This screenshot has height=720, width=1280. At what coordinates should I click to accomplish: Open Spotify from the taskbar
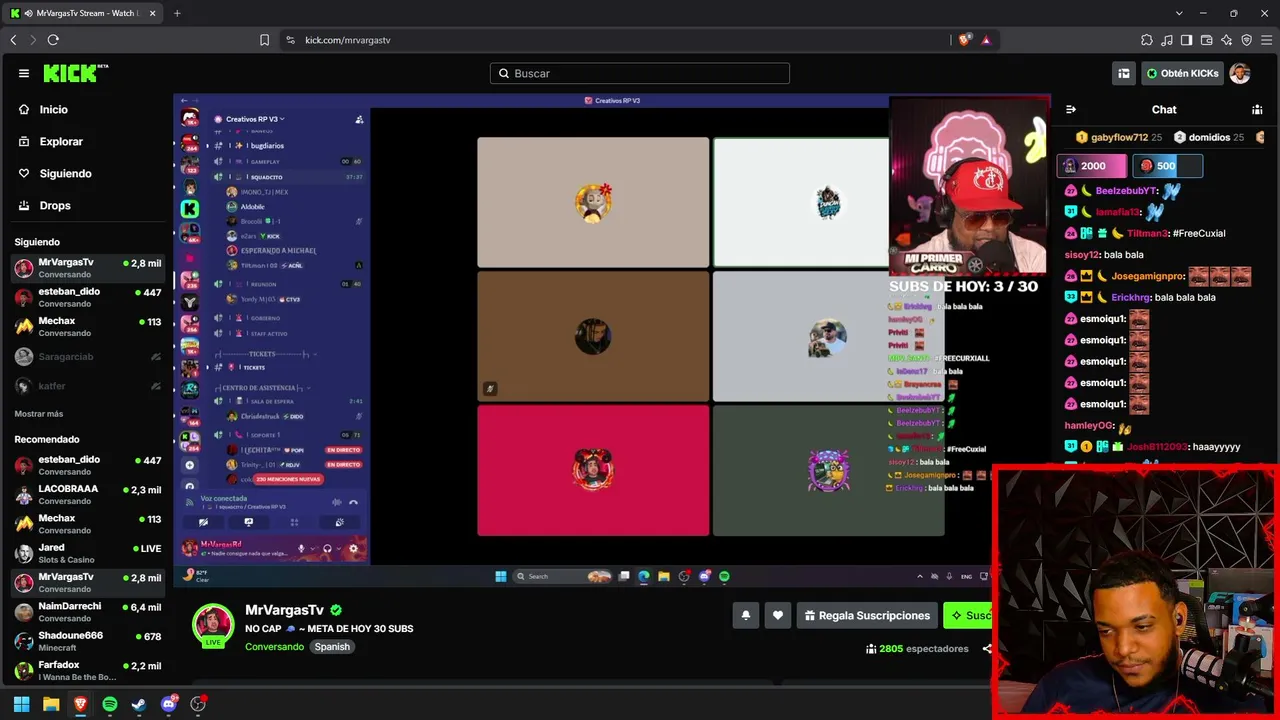click(x=110, y=704)
